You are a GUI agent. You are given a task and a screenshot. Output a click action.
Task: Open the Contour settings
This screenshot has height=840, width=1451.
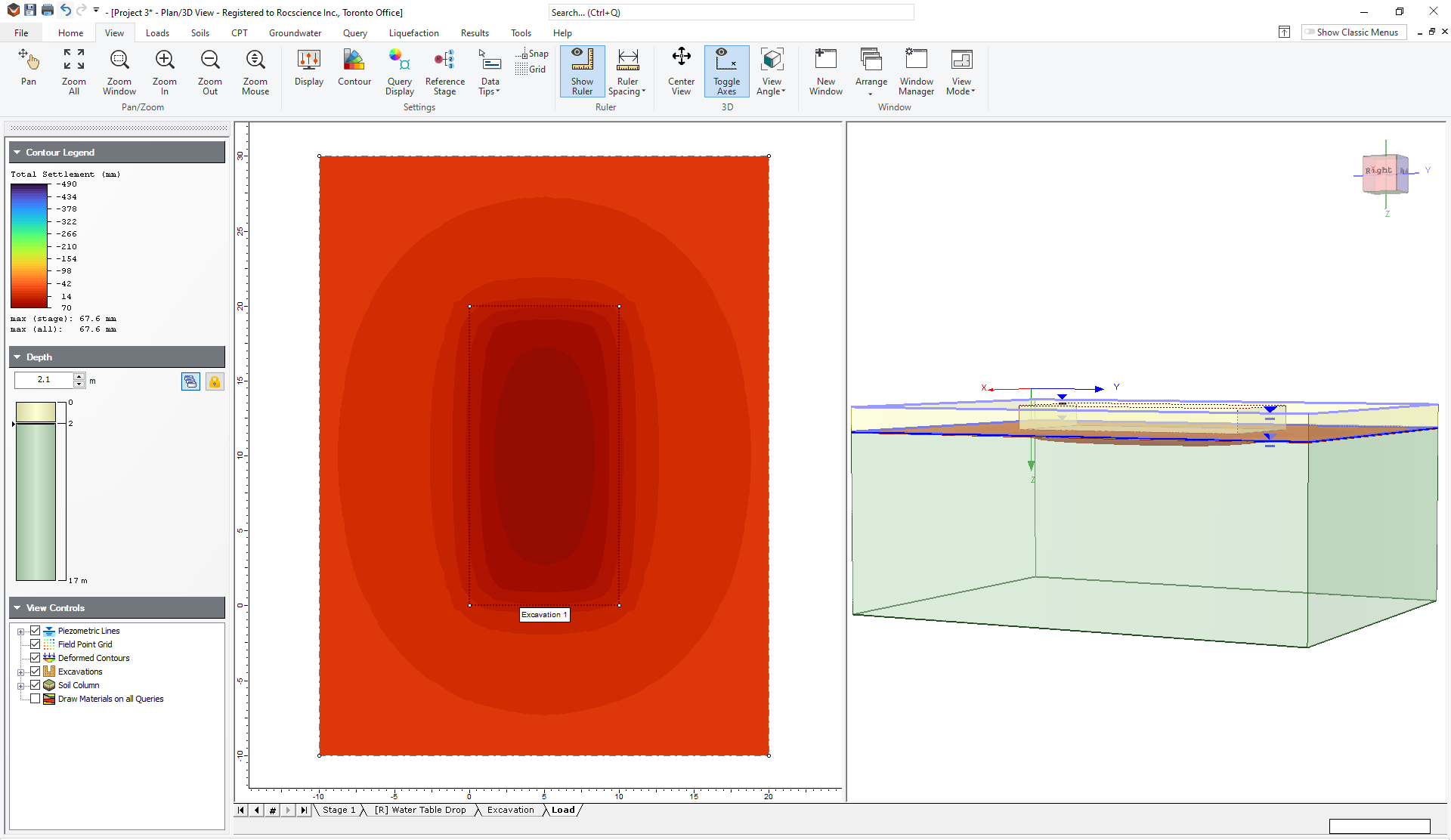tap(354, 69)
